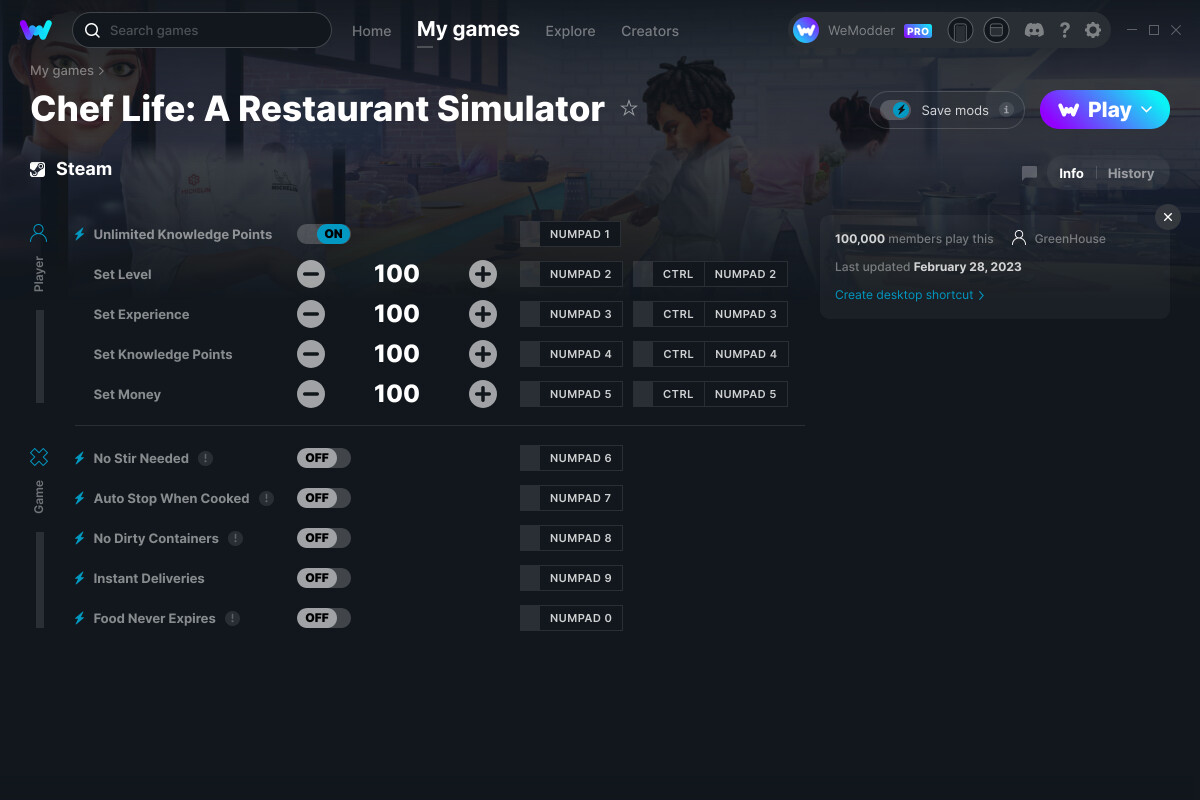Open the Creators tab
The image size is (1200, 800).
650,31
